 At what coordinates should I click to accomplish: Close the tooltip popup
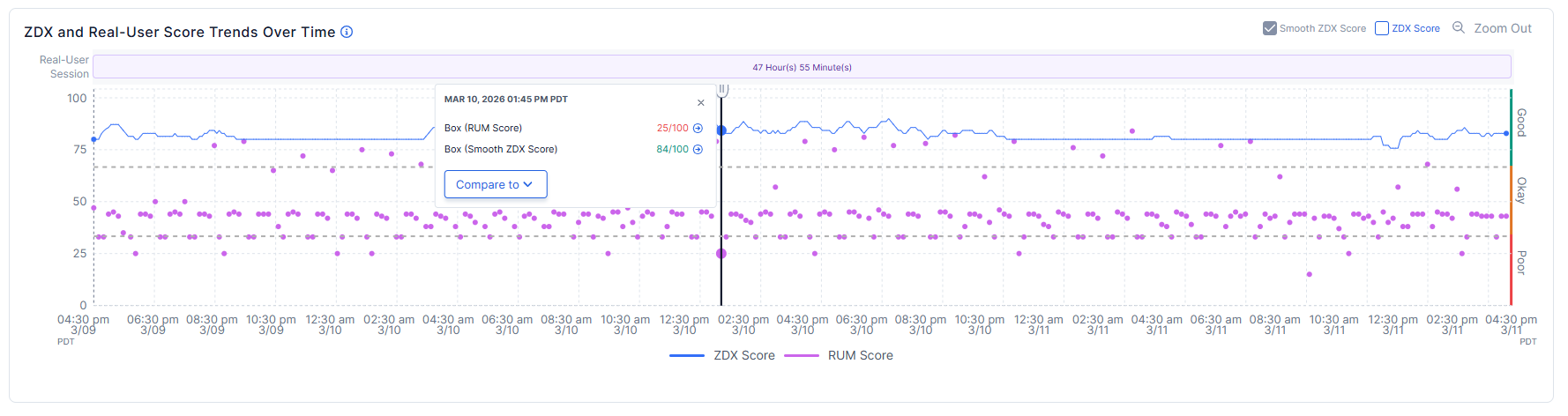[x=701, y=102]
